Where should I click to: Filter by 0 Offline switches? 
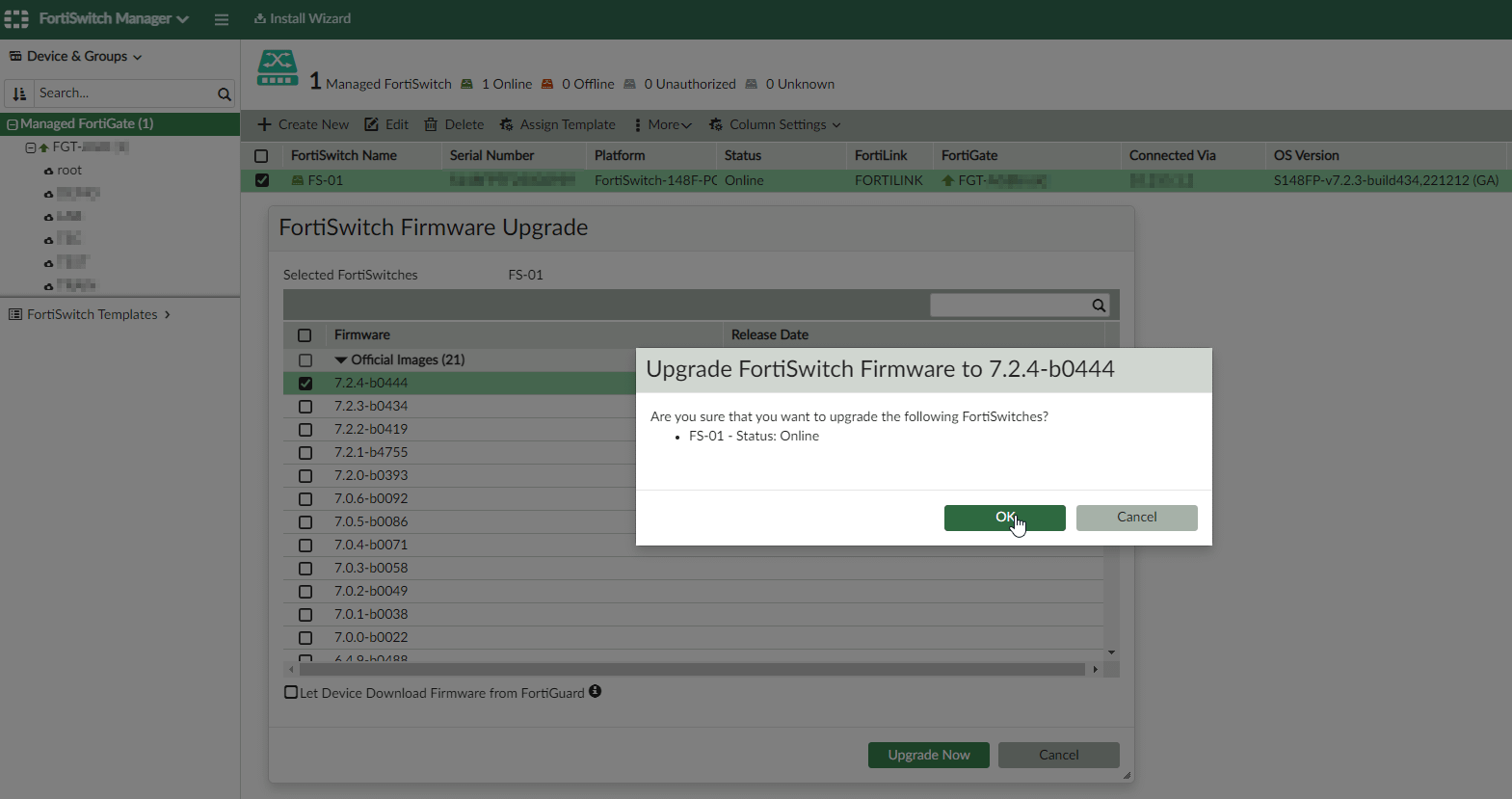pyautogui.click(x=577, y=84)
